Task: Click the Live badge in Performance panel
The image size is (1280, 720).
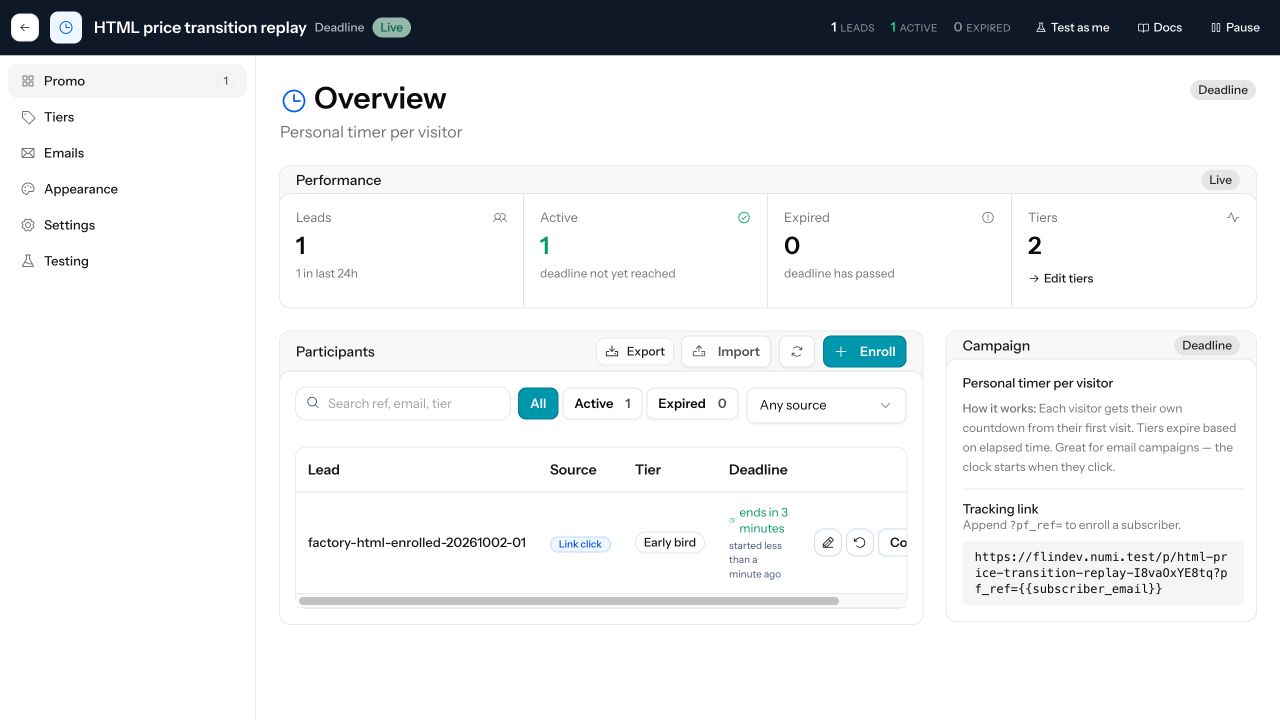Action: 1220,180
